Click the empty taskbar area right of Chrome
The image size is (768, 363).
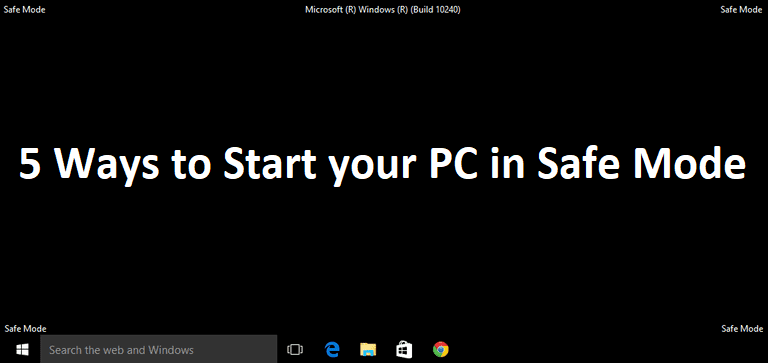(x=607, y=349)
